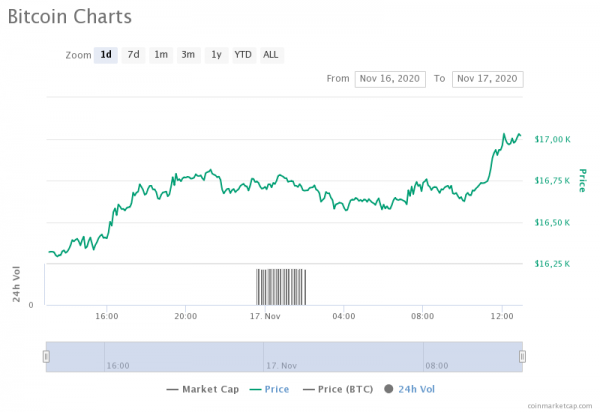Click the $16,75 K axis label
600x412 pixels.
552,181
